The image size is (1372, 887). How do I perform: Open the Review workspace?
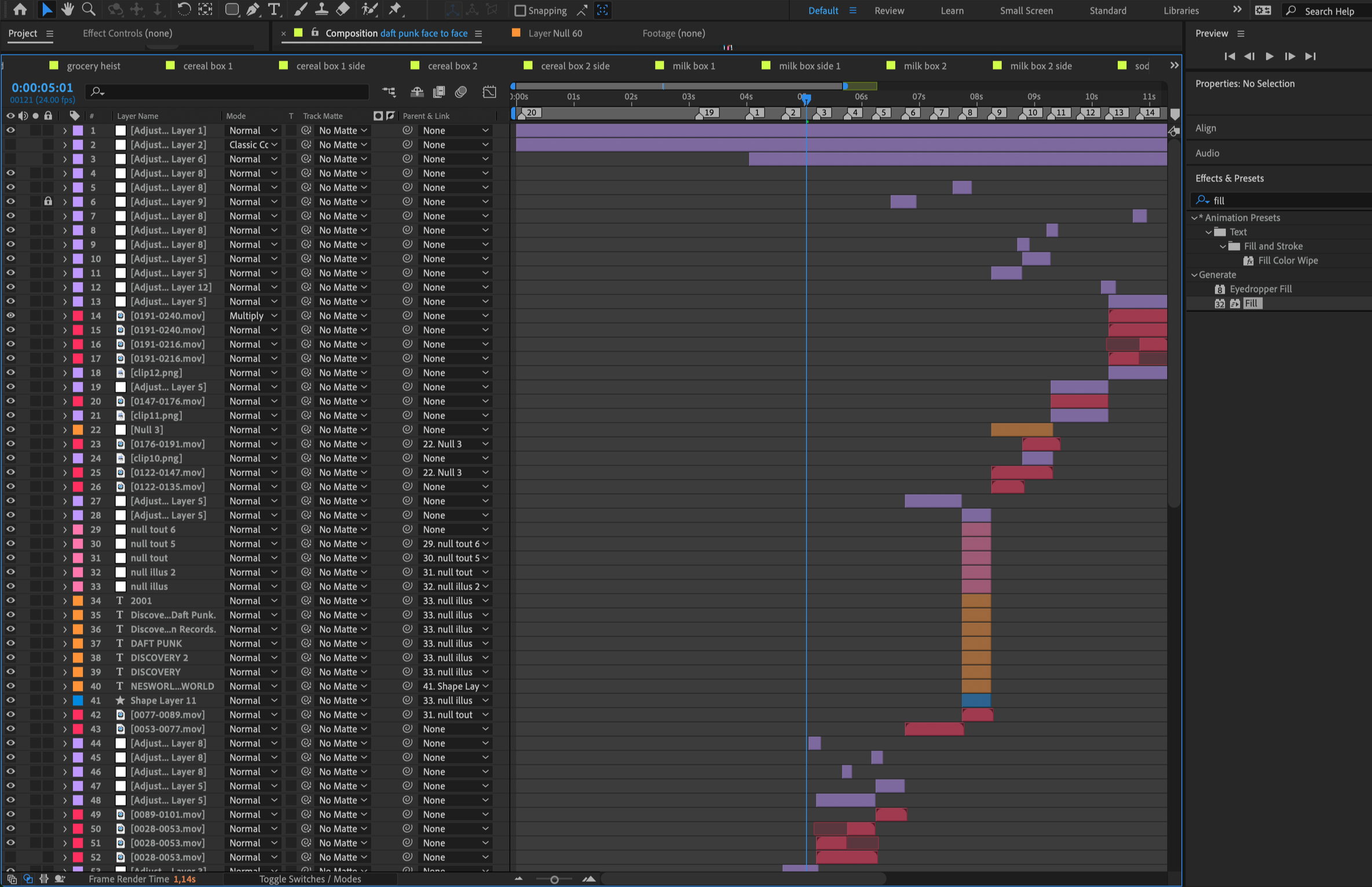click(889, 10)
